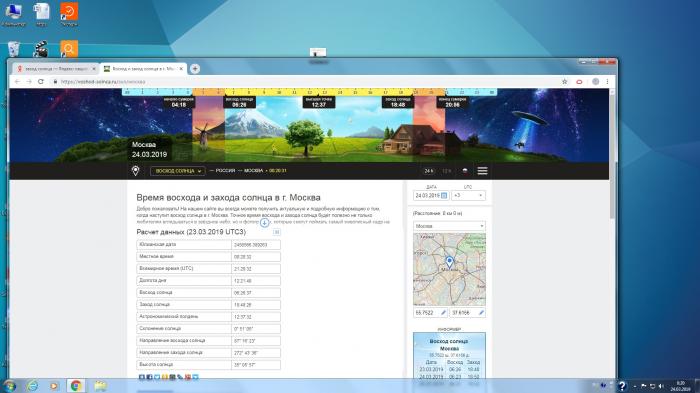Open the hamburger menu in the black bar
Viewport: 700px width, 393px height.
pyautogui.click(x=482, y=171)
